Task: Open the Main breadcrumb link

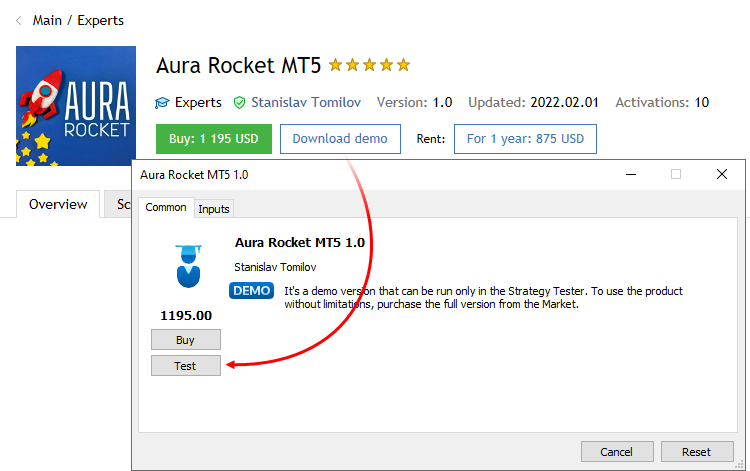Action: click(x=47, y=21)
